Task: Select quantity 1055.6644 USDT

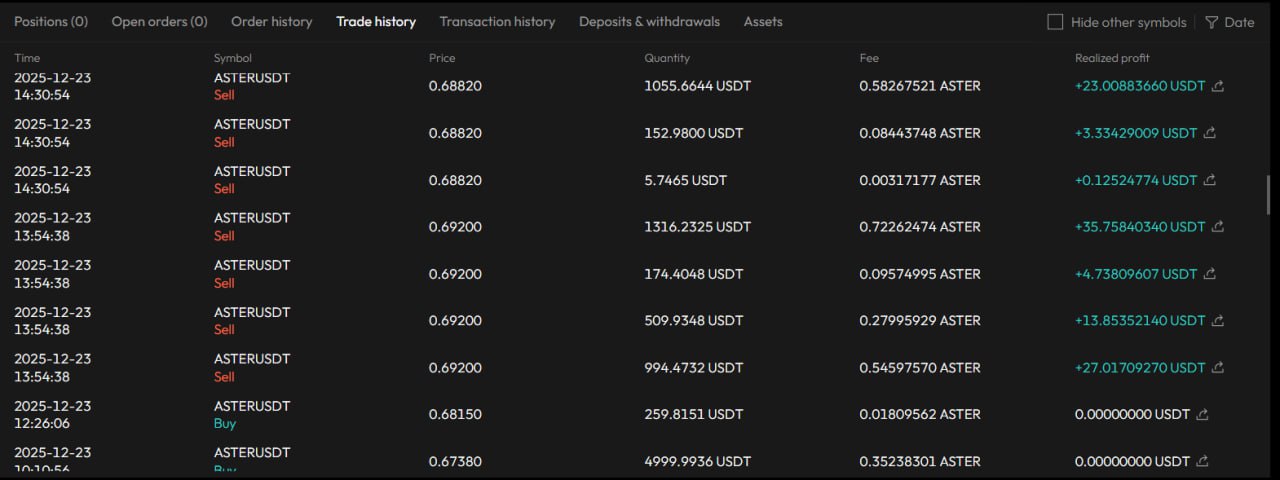Action: click(697, 86)
